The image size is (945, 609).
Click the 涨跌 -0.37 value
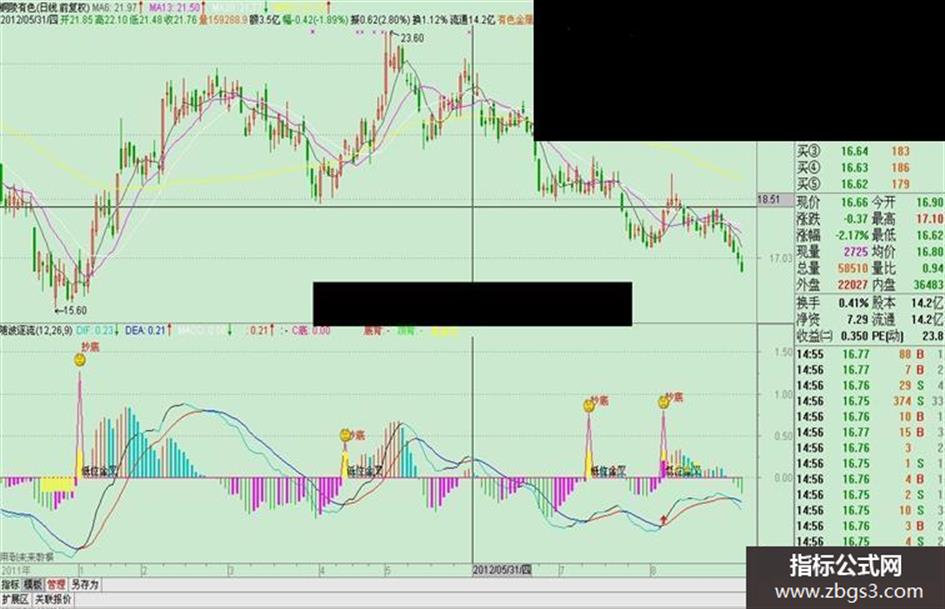tap(855, 219)
